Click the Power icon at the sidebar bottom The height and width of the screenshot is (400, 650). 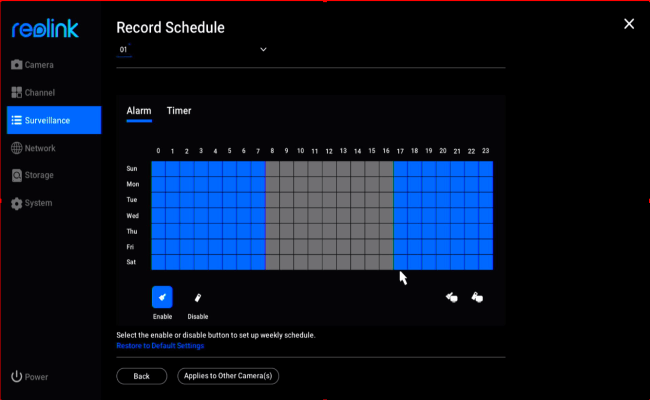tap(17, 376)
